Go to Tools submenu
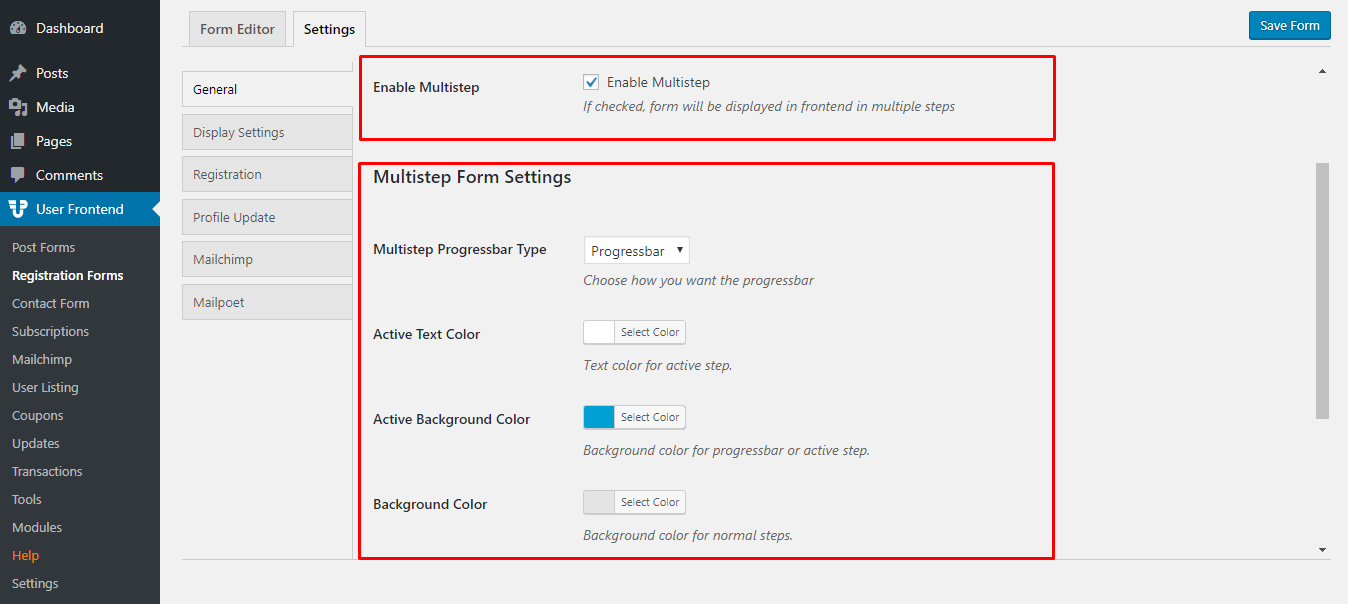 (x=27, y=499)
